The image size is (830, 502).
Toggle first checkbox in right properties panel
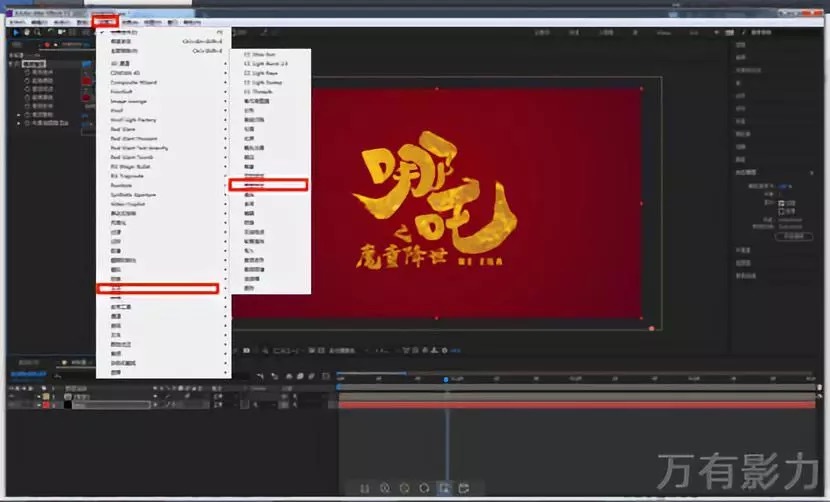[x=781, y=202]
